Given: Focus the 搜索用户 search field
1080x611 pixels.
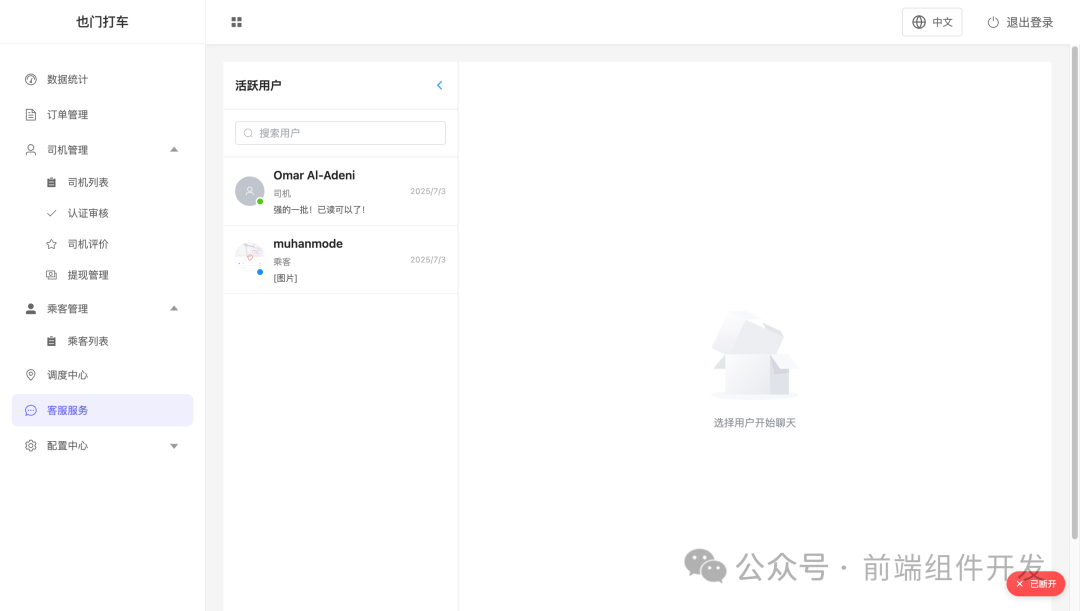Looking at the screenshot, I should click(340, 133).
